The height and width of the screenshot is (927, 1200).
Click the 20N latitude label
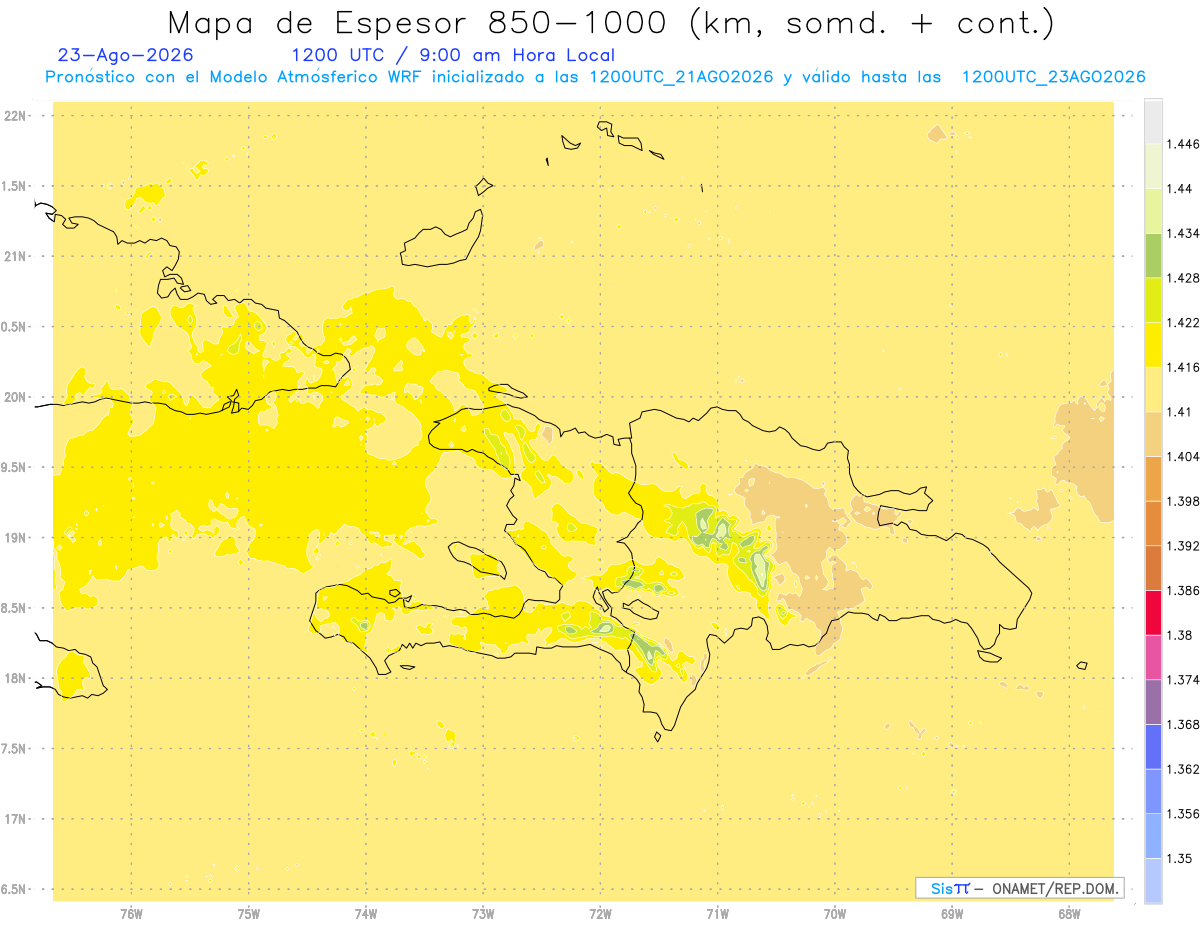(x=16, y=397)
